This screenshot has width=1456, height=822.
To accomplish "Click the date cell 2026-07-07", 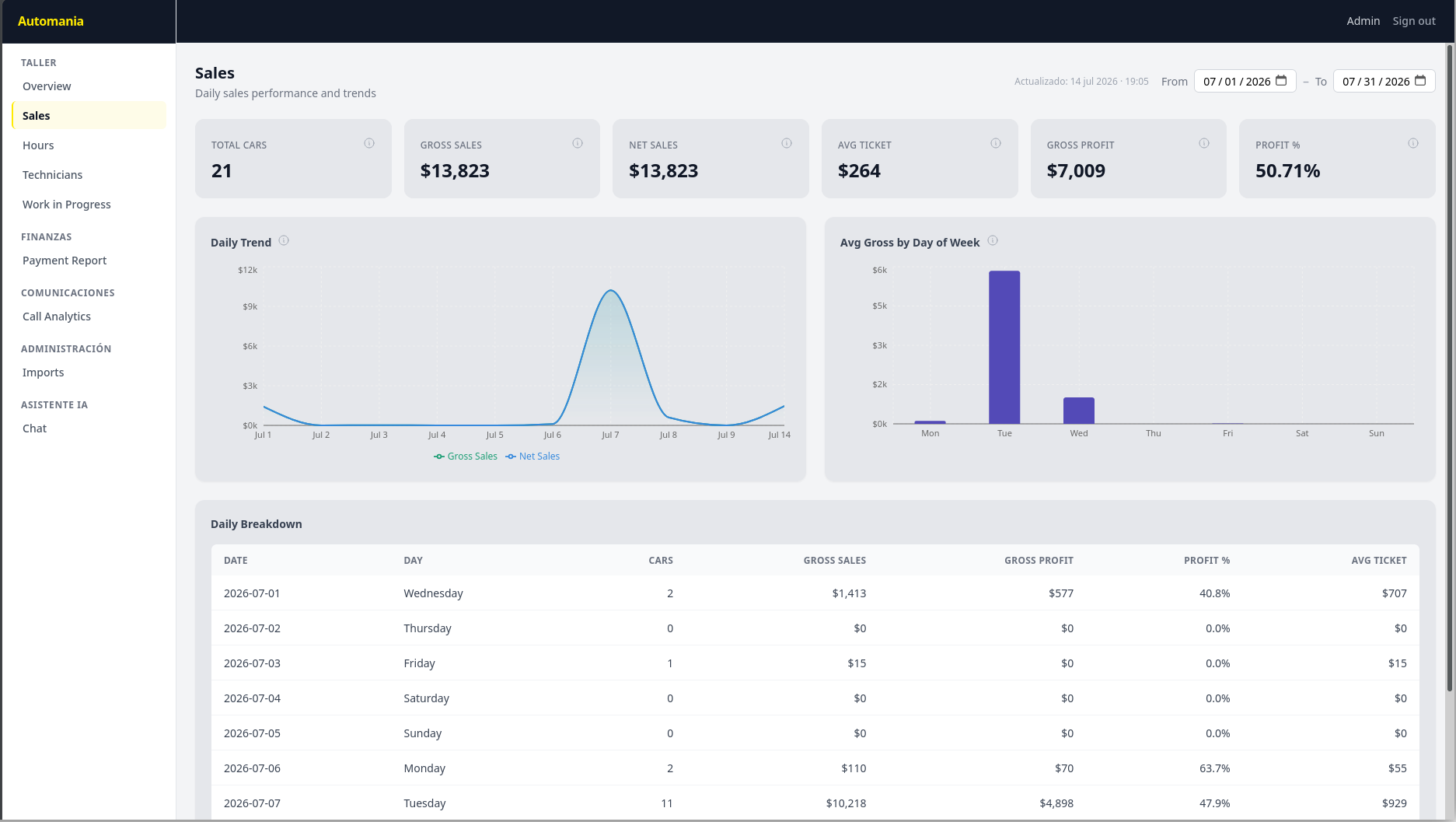I will coord(252,803).
